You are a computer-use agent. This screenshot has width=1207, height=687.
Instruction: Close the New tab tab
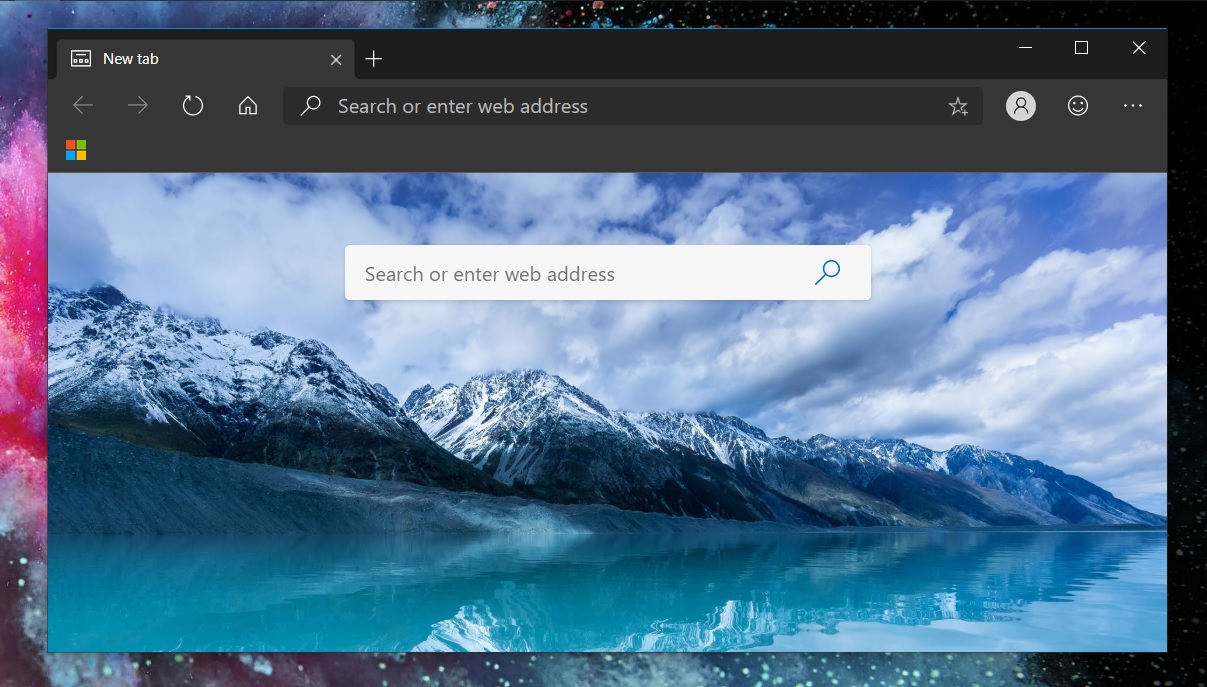tap(336, 59)
